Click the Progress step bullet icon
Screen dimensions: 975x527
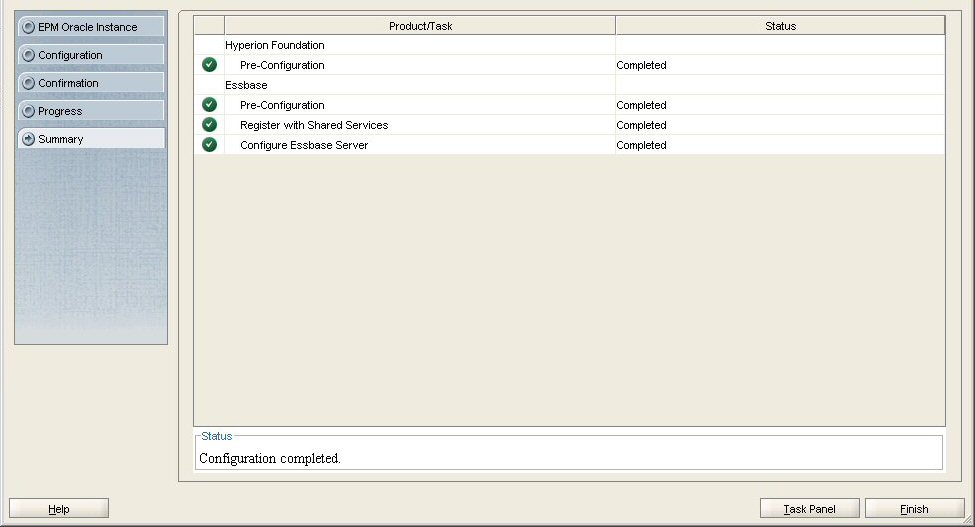point(28,111)
